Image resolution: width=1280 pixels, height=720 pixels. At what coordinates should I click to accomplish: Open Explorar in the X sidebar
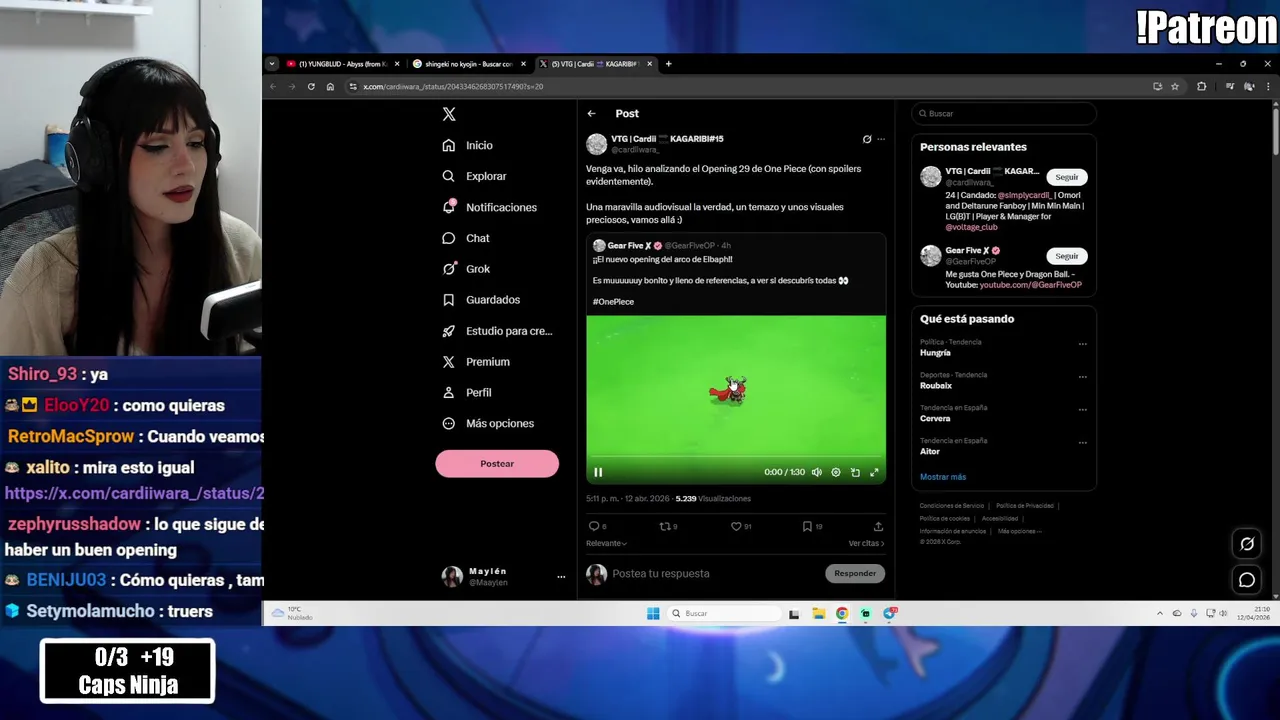(x=475, y=176)
